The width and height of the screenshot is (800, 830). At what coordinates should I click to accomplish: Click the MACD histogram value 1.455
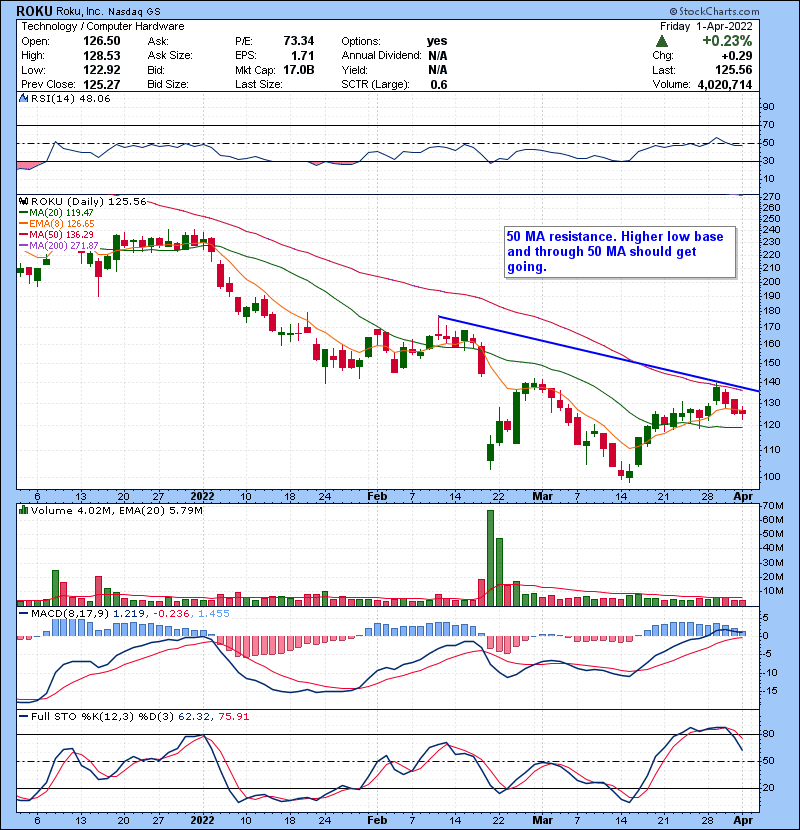coord(214,614)
